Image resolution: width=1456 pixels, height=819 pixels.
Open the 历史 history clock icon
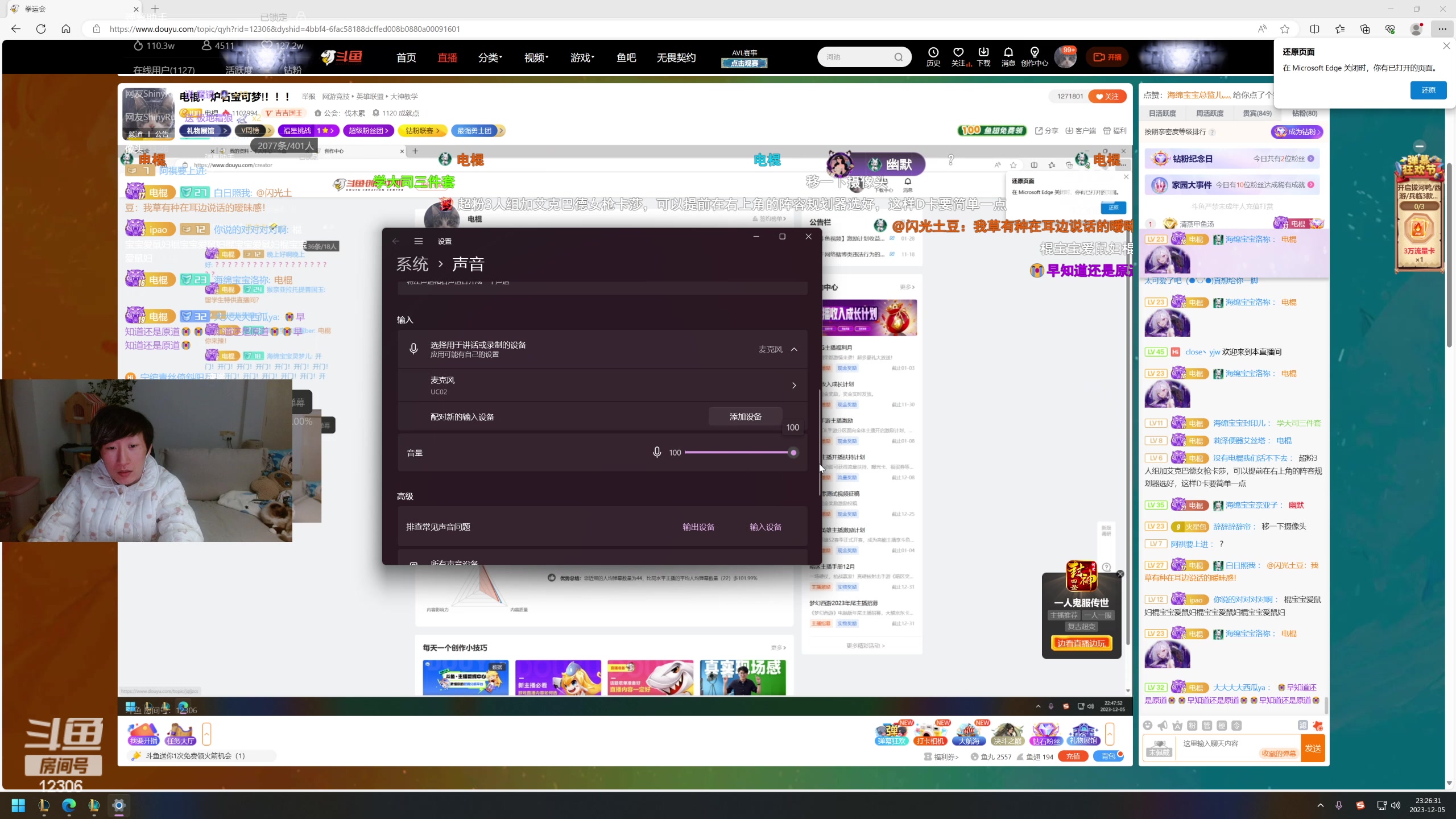click(933, 53)
